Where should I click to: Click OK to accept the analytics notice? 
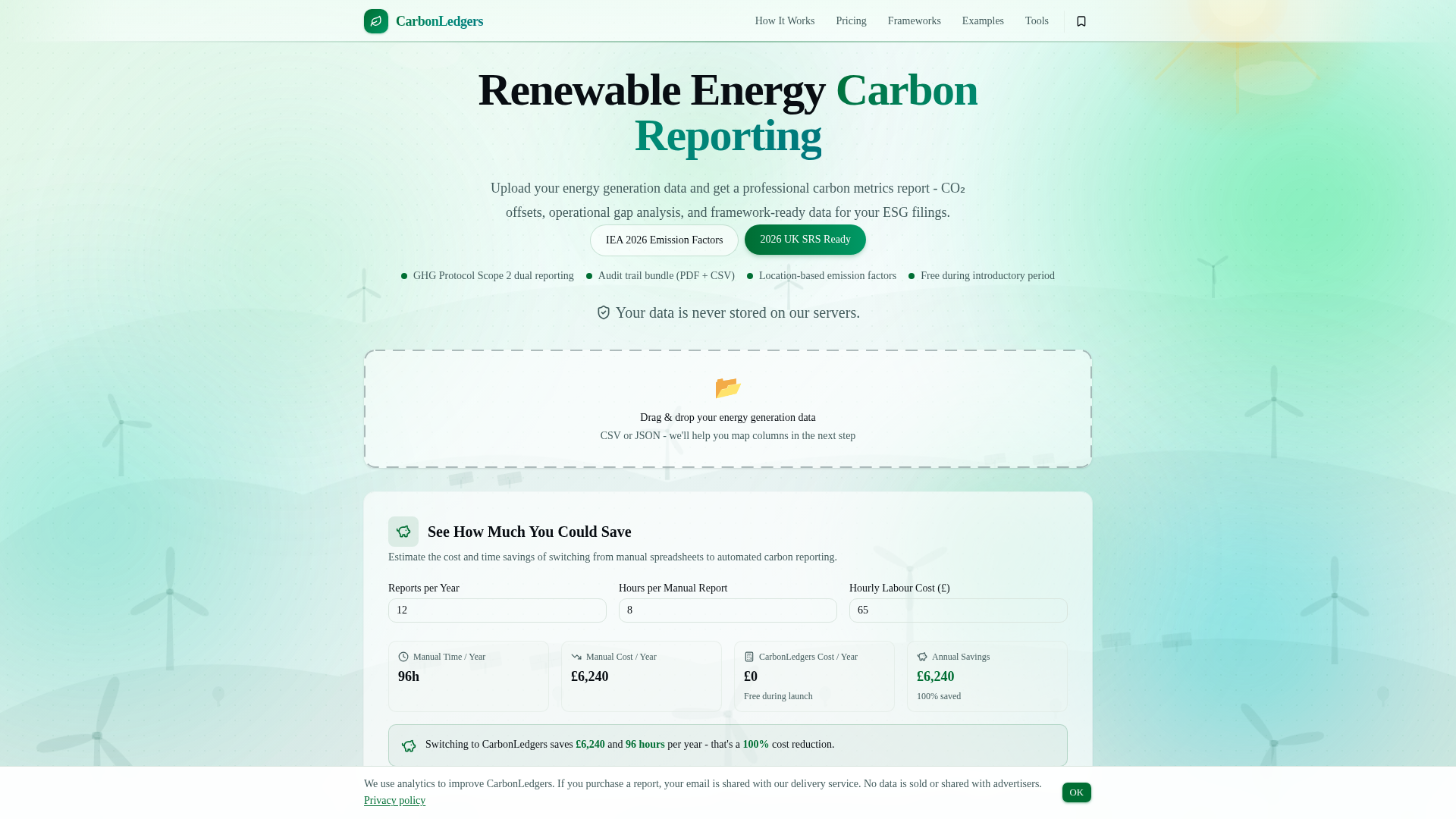(1076, 792)
